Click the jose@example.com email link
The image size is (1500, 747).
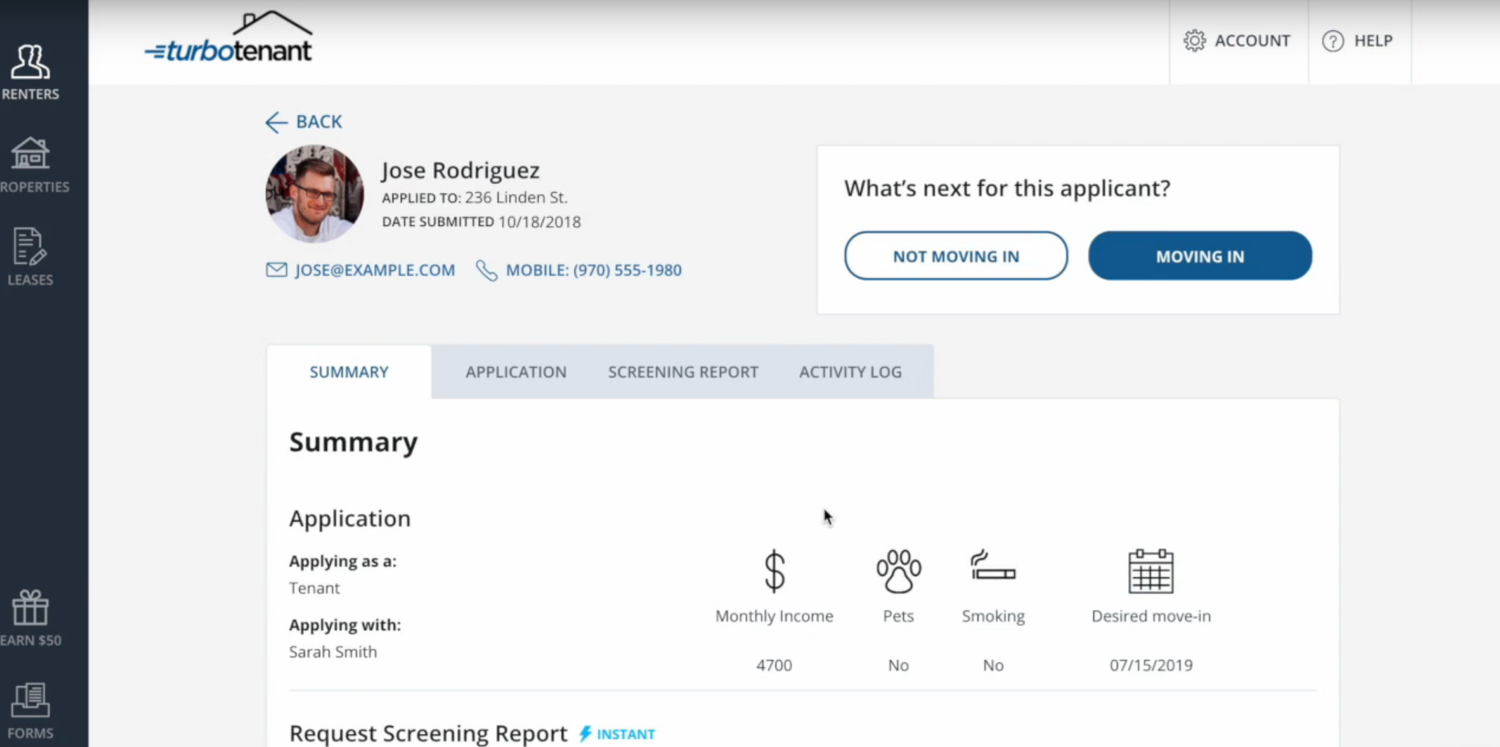coord(374,270)
